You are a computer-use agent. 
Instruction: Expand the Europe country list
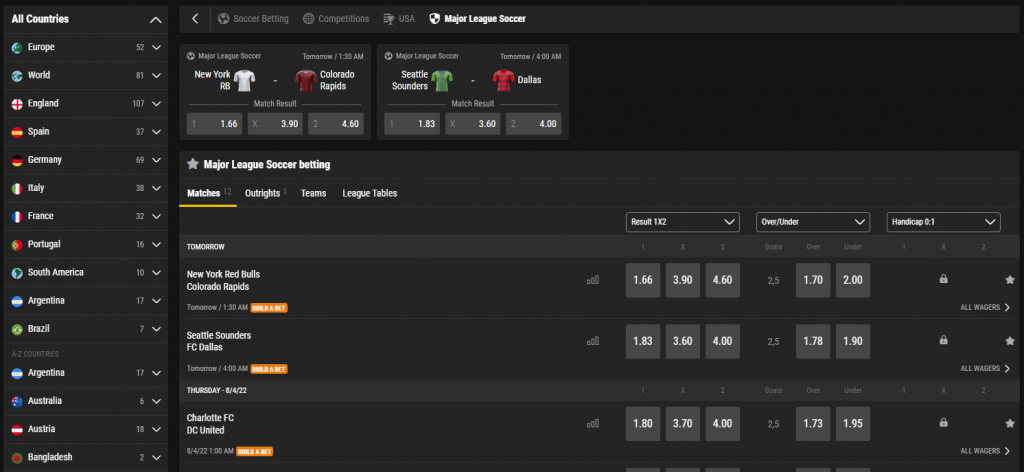pos(156,48)
